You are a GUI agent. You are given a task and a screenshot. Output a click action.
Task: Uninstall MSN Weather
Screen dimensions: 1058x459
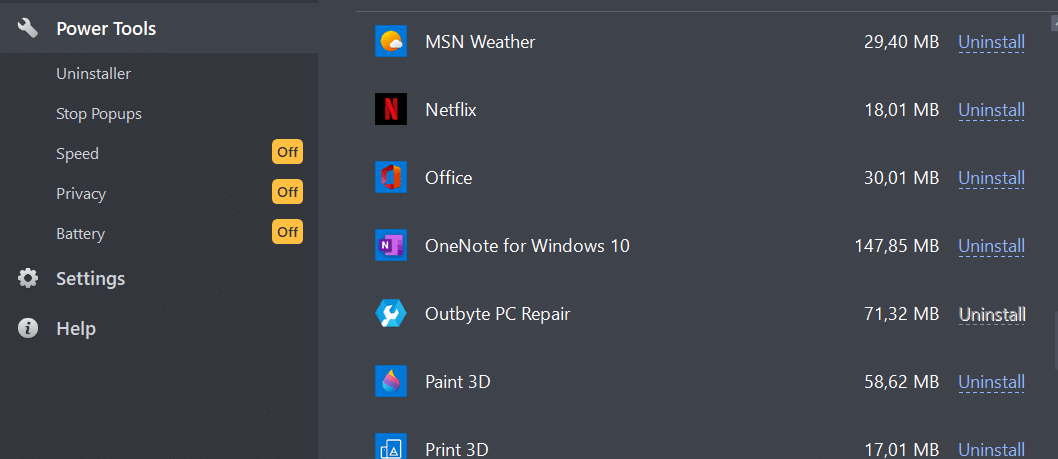[x=991, y=43]
